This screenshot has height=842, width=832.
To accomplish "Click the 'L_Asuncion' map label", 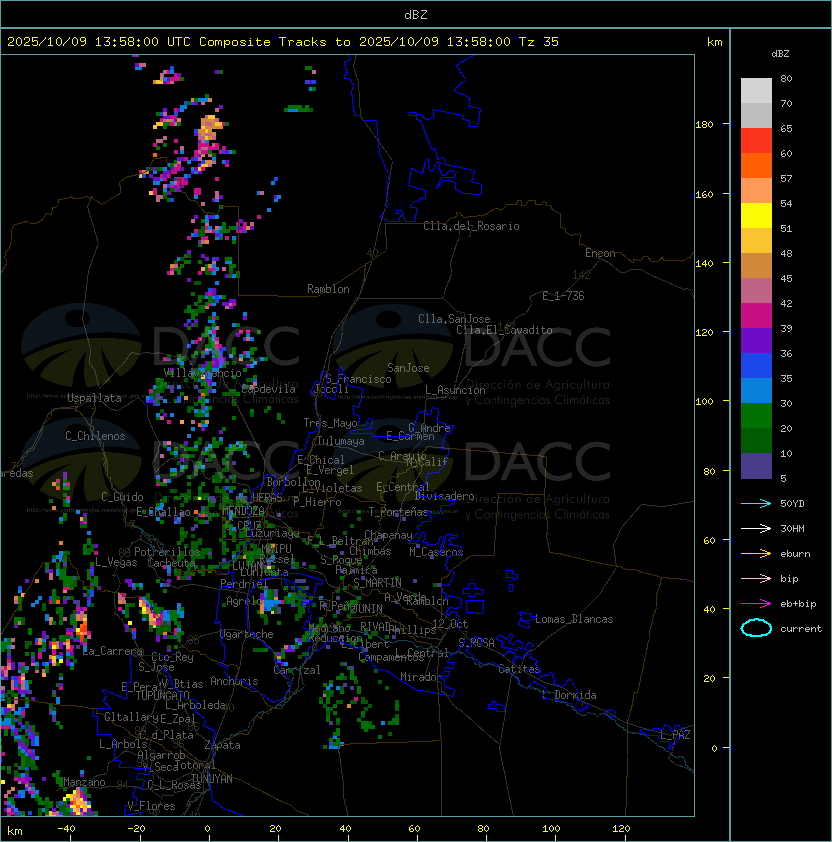I will [455, 390].
